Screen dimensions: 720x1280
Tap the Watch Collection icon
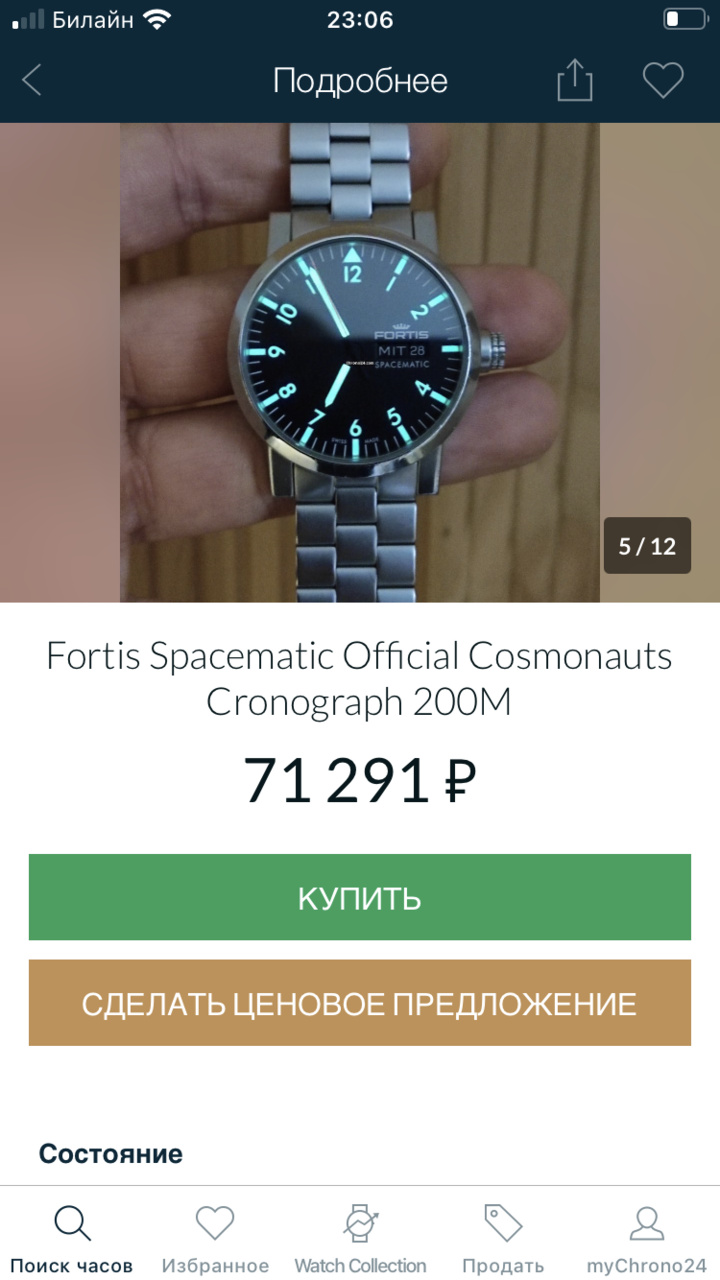(360, 1223)
